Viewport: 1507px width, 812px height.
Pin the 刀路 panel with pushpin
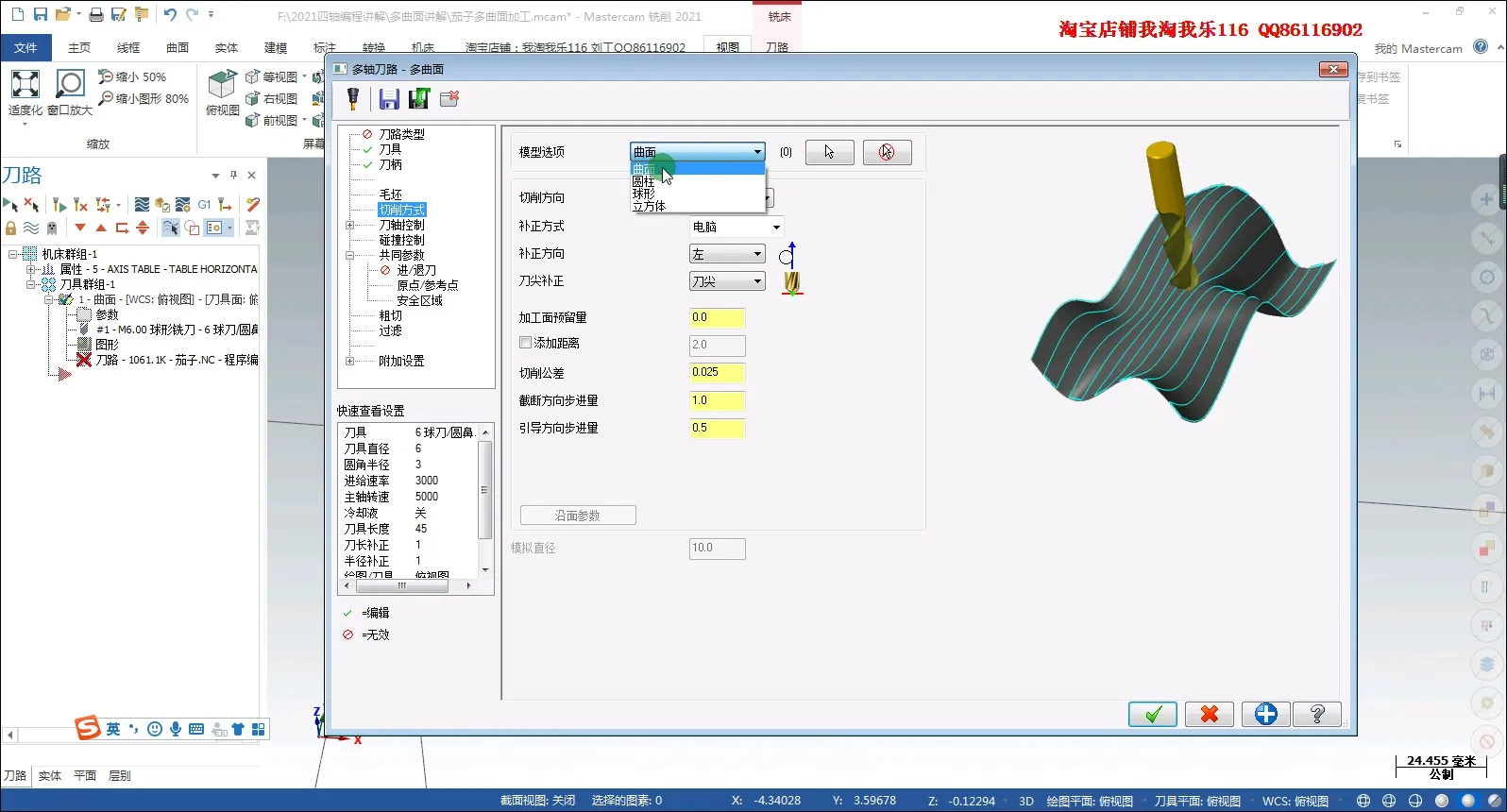[233, 175]
